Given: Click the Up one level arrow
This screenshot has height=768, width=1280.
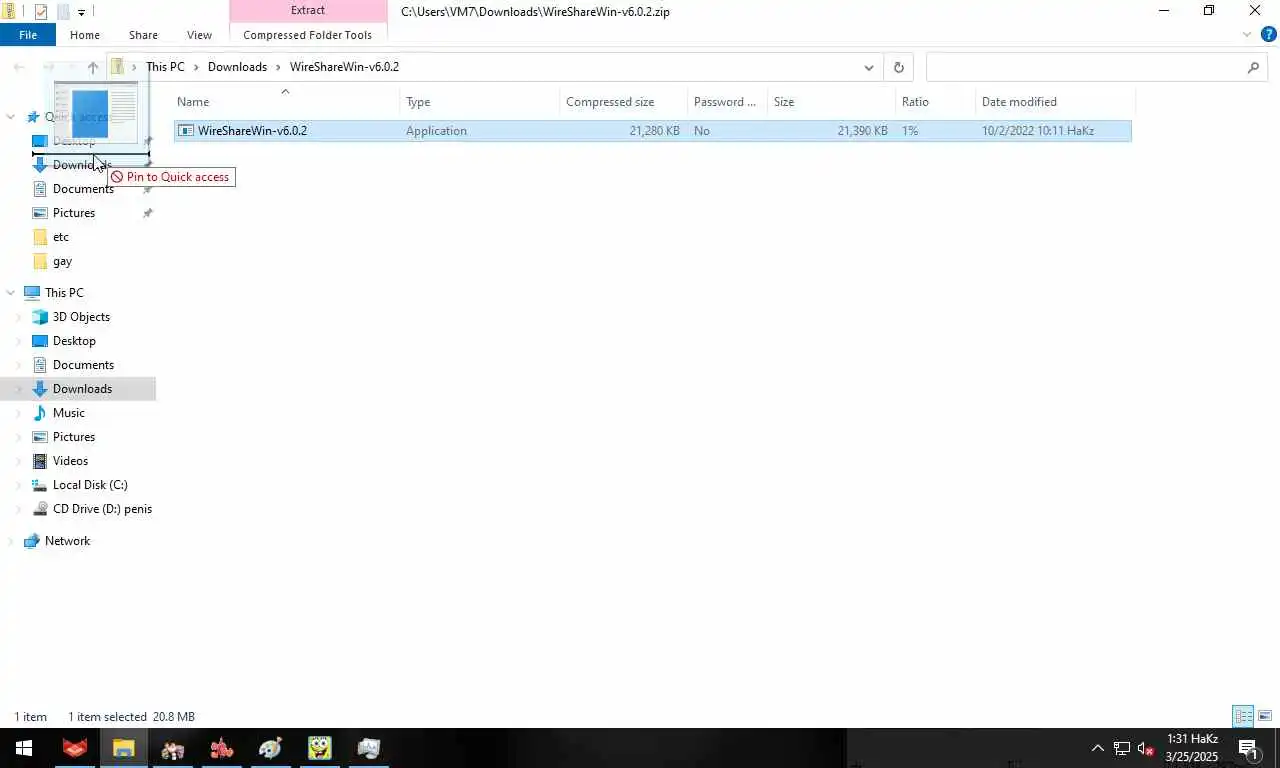Looking at the screenshot, I should tap(92, 67).
